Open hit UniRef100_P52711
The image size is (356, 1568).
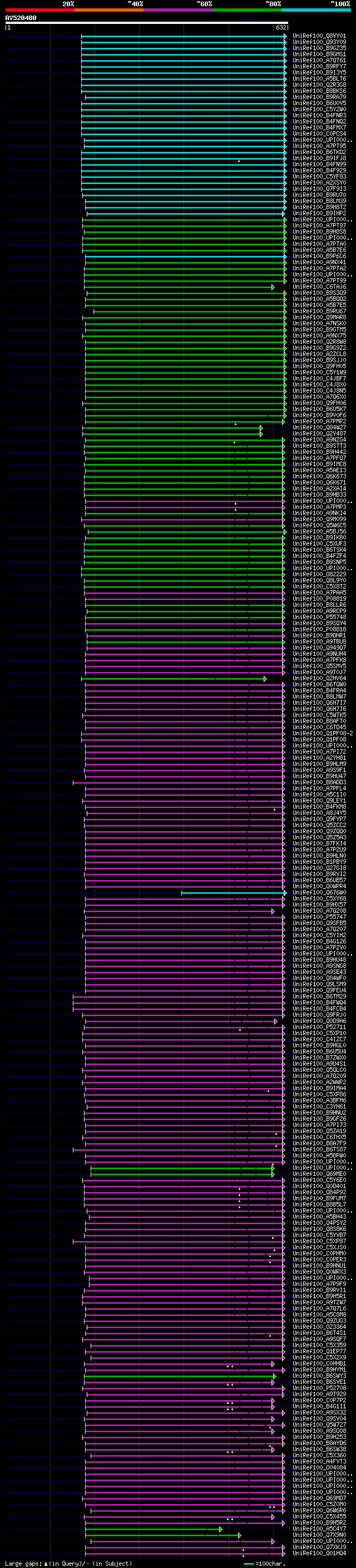tap(319, 1027)
